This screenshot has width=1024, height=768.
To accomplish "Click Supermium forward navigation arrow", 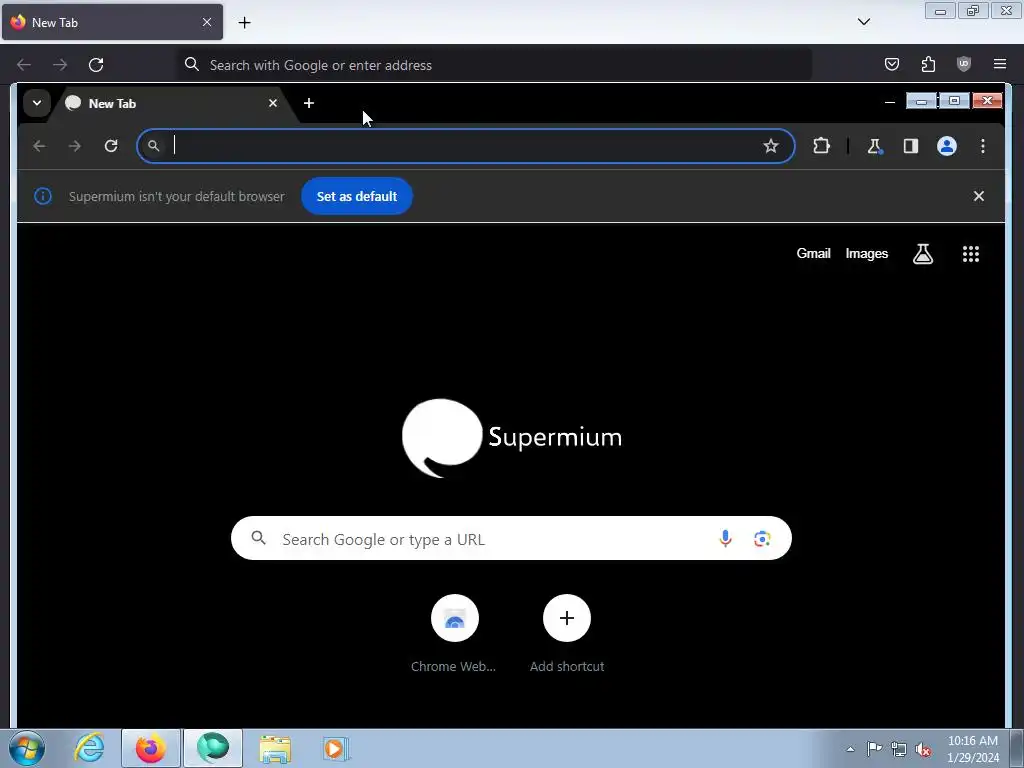I will 74,146.
